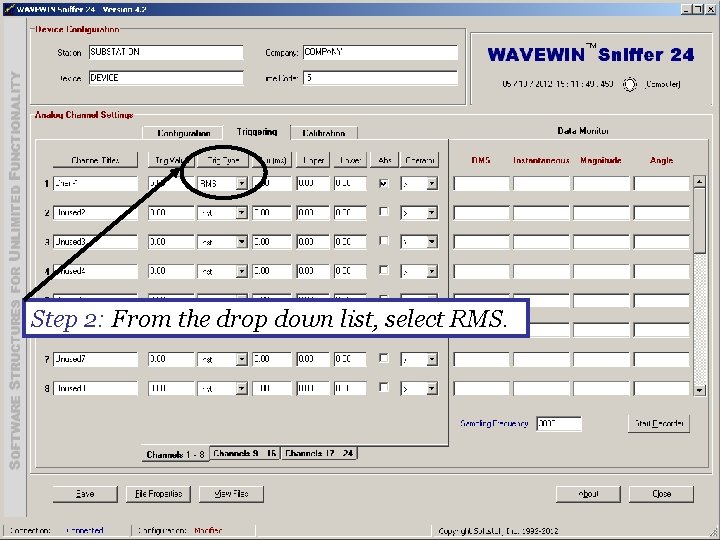Image resolution: width=720 pixels, height=540 pixels.
Task: Switch to the Configuration tab
Action: click(183, 133)
